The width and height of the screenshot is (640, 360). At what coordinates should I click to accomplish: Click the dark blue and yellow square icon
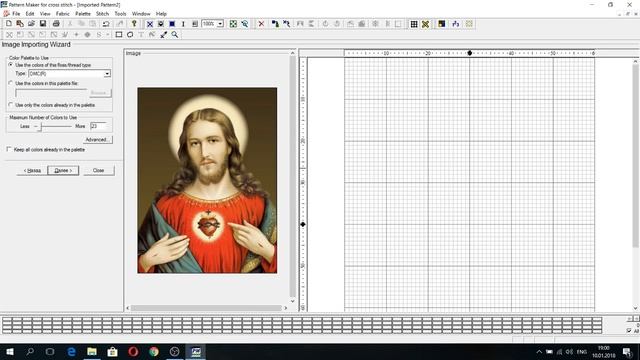tap(442, 24)
